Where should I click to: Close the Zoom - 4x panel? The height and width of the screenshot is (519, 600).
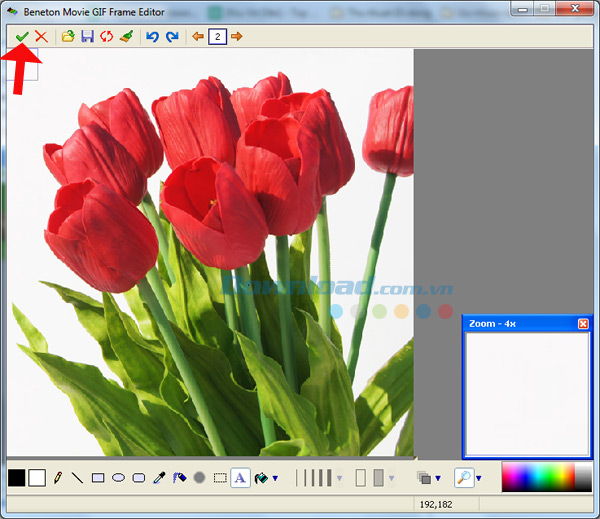[583, 324]
